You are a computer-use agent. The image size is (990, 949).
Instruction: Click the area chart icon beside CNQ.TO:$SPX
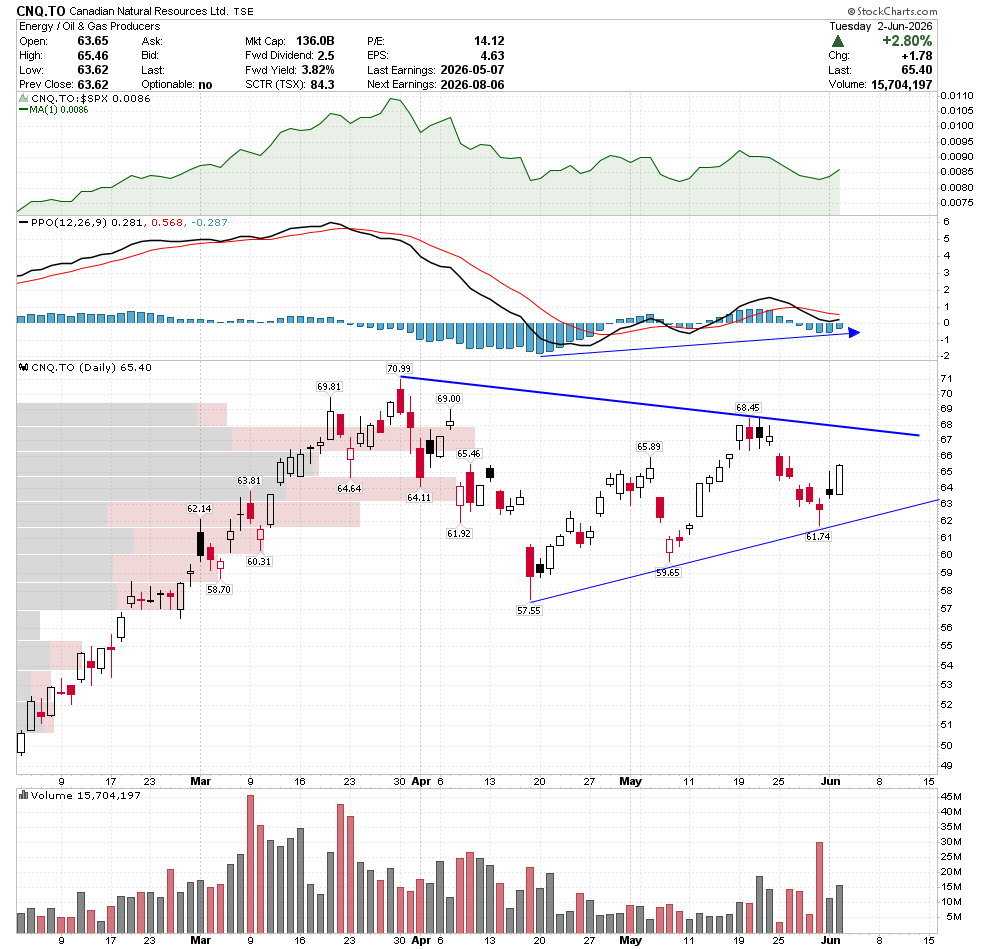click(x=23, y=98)
